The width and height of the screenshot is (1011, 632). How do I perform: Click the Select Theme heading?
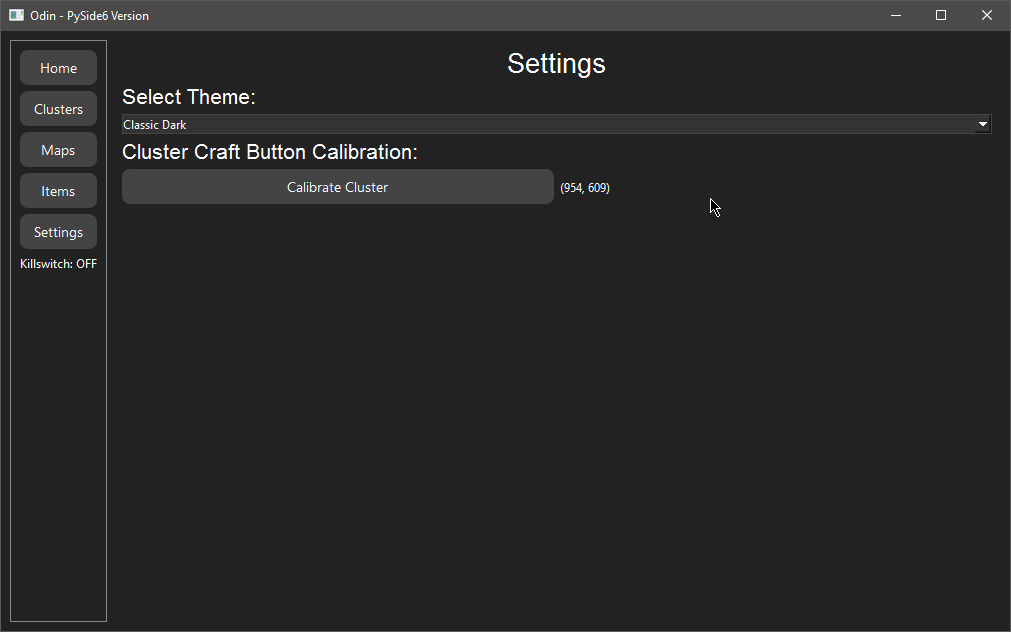pos(188,97)
